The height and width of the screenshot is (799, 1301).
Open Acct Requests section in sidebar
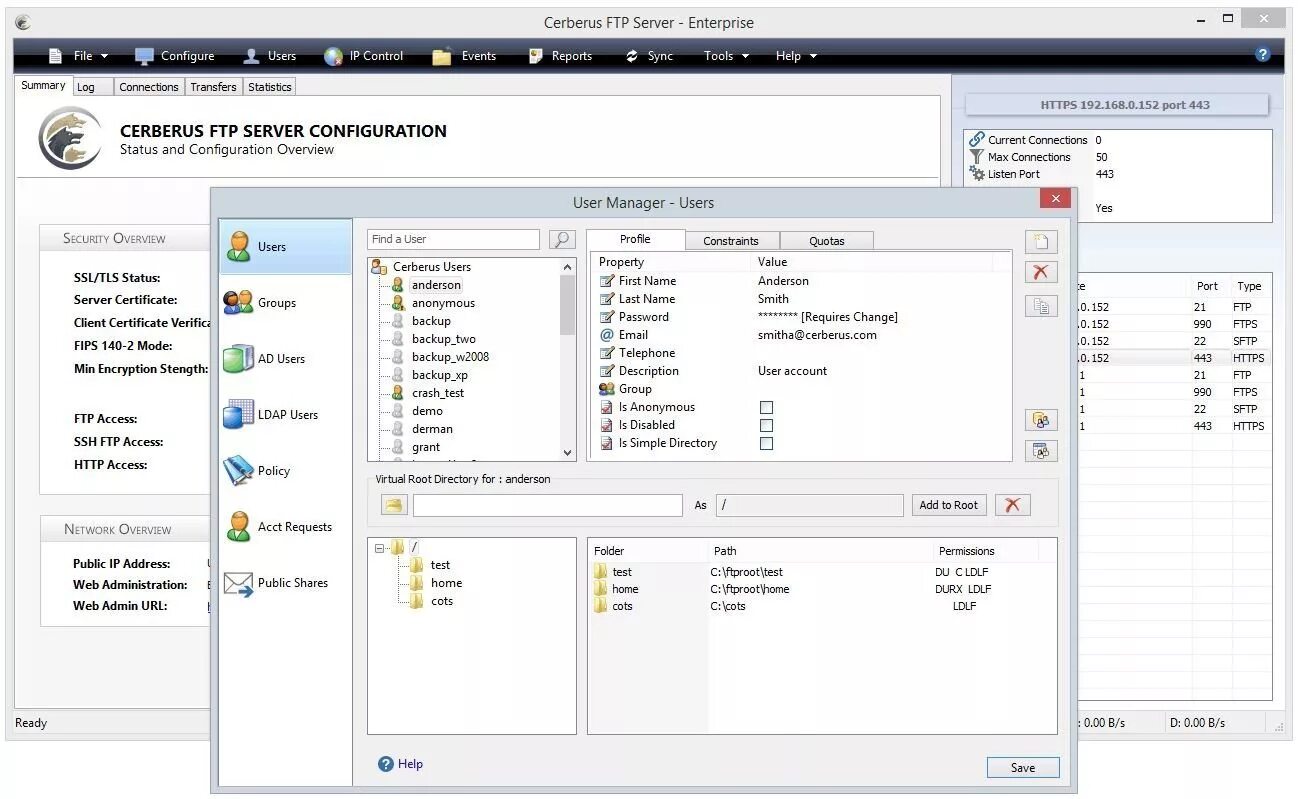pyautogui.click(x=286, y=527)
